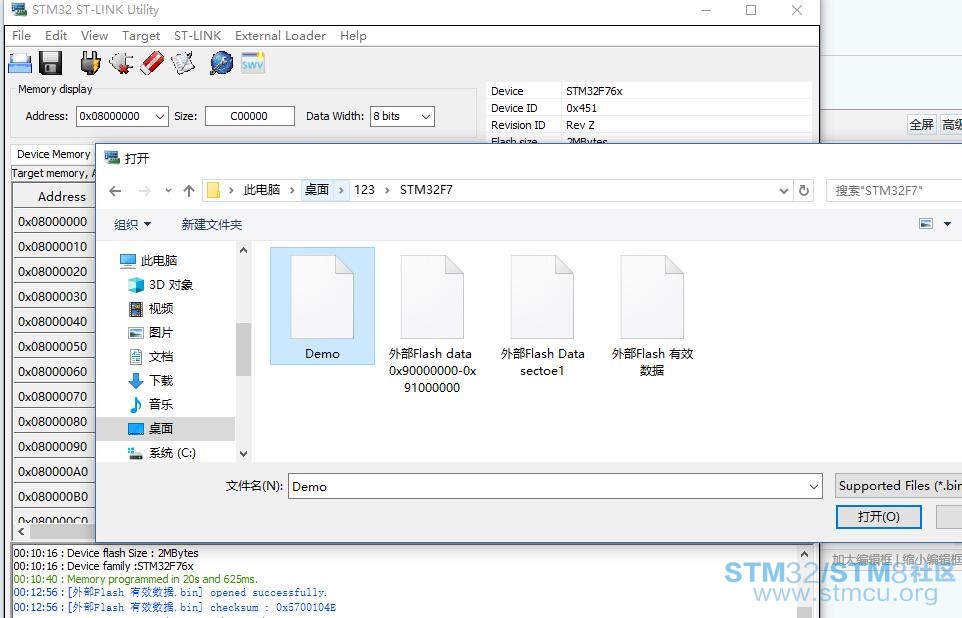Image resolution: width=962 pixels, height=618 pixels.
Task: Open the ST website globe icon
Action: pos(221,63)
